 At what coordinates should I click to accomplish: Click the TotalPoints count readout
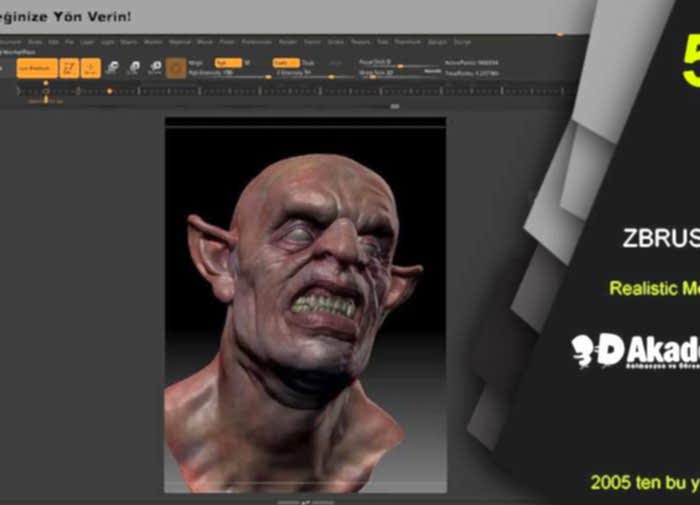472,73
